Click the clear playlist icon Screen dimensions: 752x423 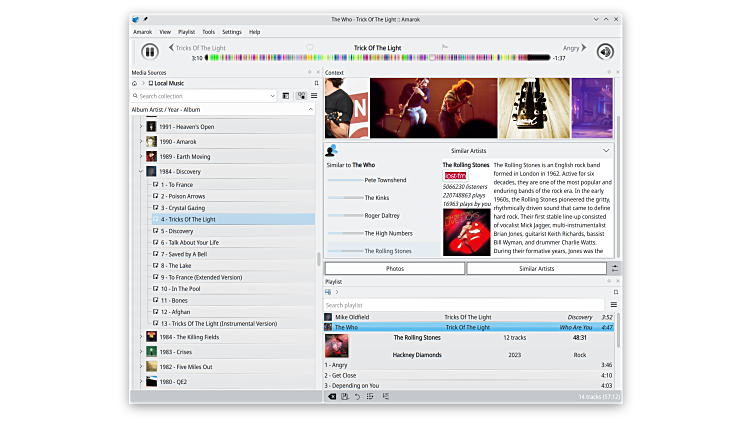coord(332,397)
